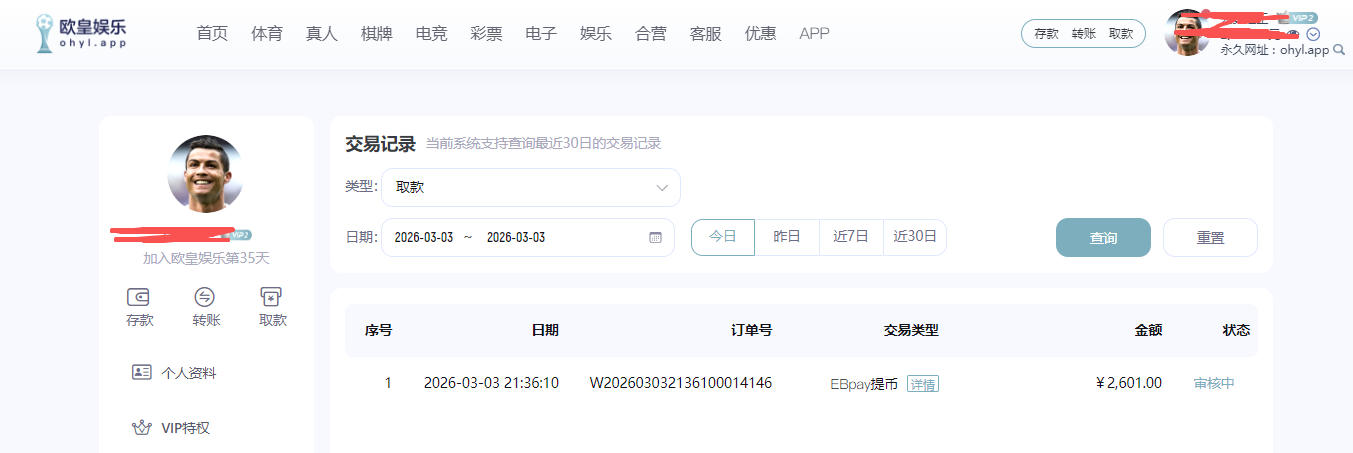Select the 近30日 date range option
Image resolution: width=1353 pixels, height=453 pixels.
point(915,237)
